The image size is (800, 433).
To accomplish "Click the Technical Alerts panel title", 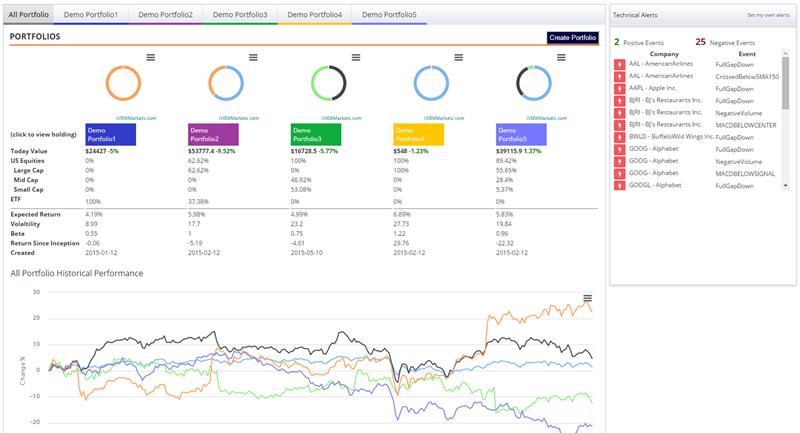I will click(635, 15).
